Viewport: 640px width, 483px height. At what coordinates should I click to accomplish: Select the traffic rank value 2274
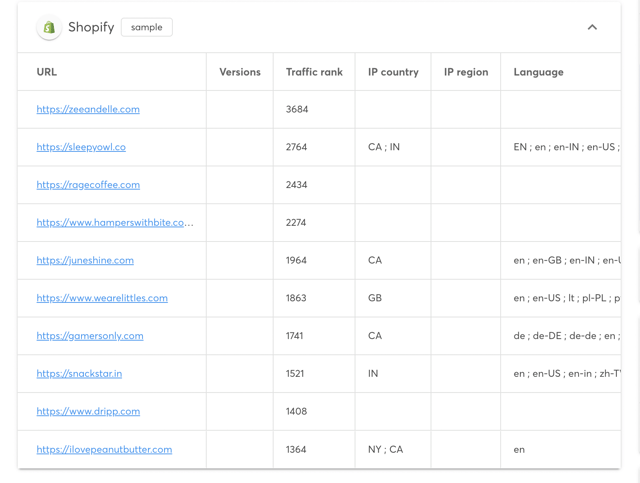(296, 223)
